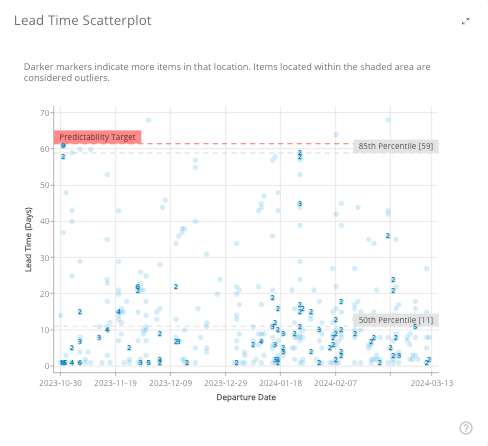Viewport: 488px width, 446px height.
Task: Click the 64-day data point above 2024-02-07
Action: point(336,135)
